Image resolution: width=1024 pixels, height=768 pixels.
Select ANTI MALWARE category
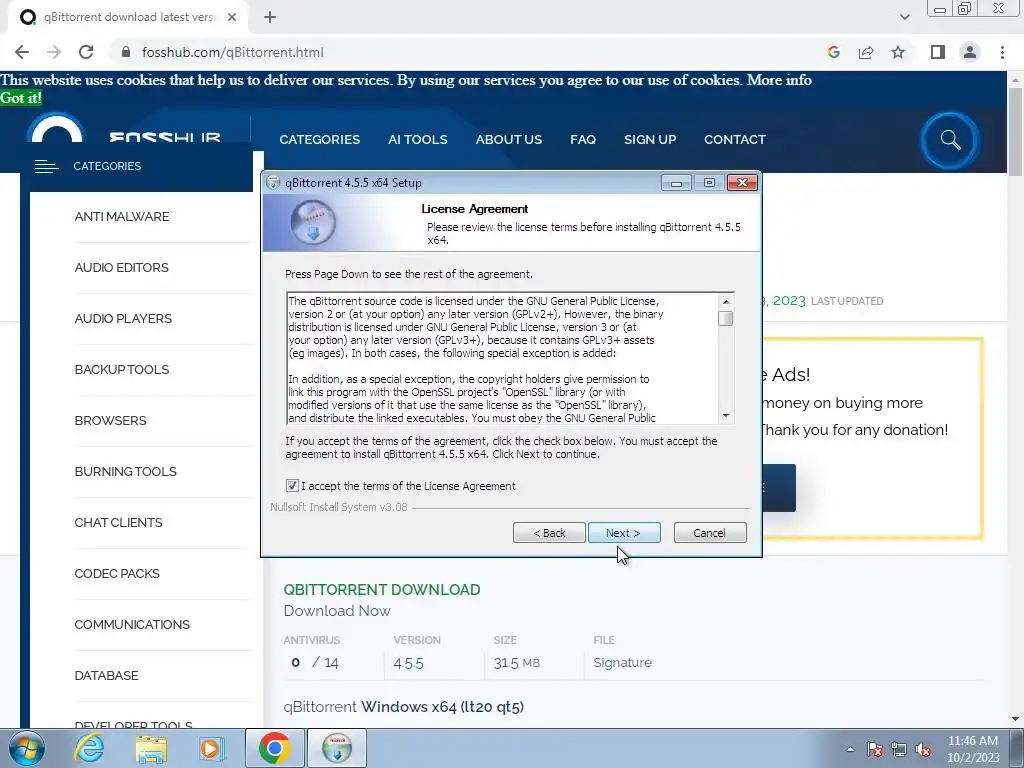pyautogui.click(x=121, y=217)
